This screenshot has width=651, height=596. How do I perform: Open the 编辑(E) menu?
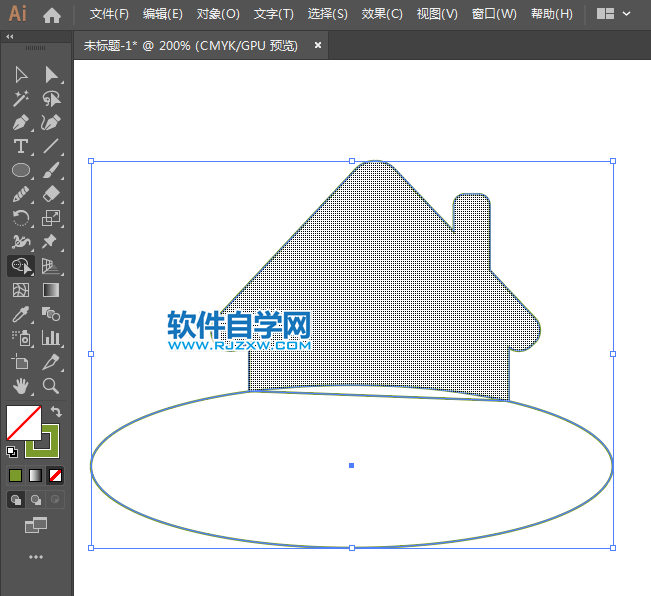tap(163, 14)
